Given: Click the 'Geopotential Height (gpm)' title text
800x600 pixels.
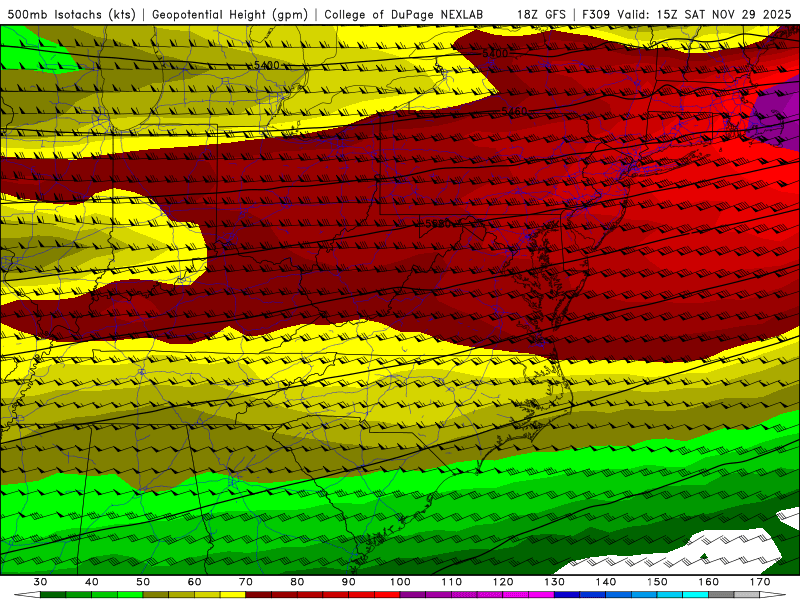Looking at the screenshot, I should (x=230, y=14).
